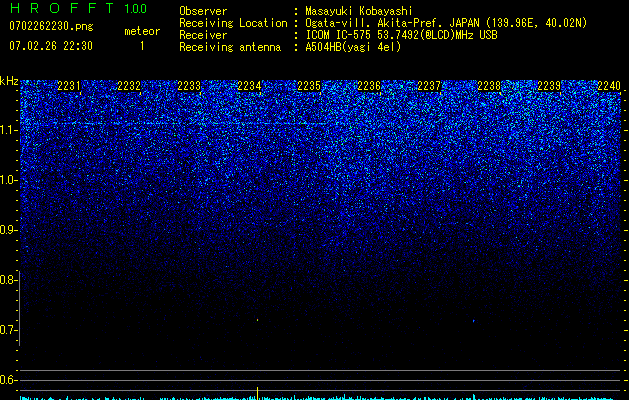Click the HROFFT program title

click(61, 8)
